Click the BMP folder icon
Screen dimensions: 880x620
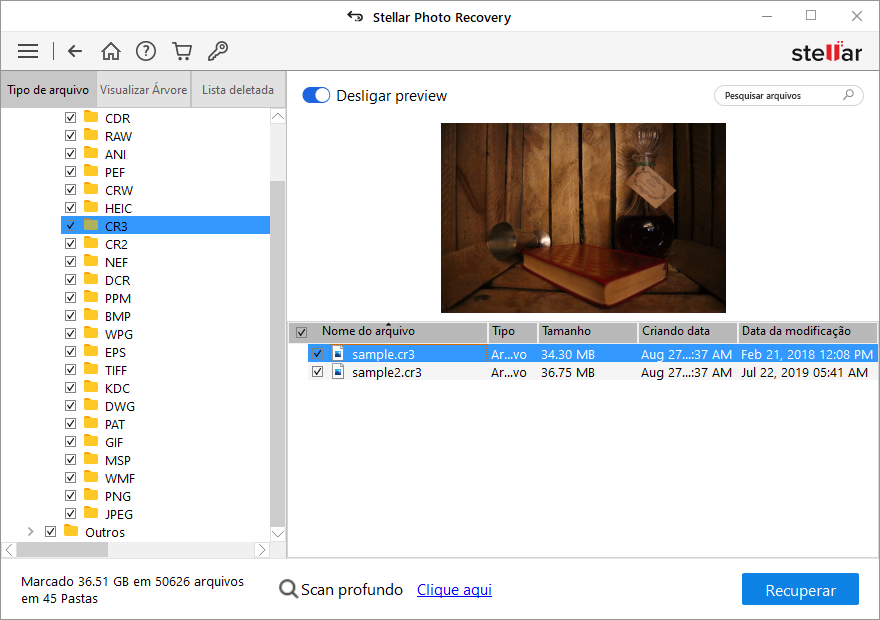coord(91,315)
